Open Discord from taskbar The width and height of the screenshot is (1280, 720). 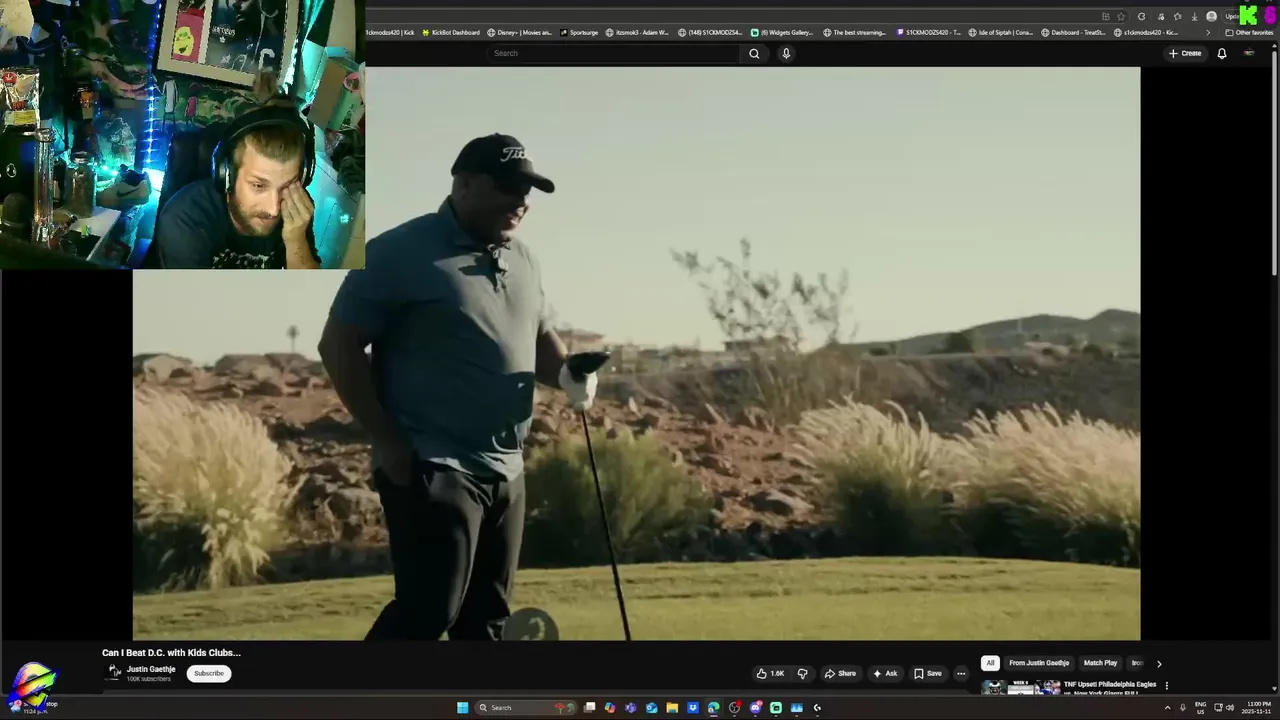[755, 708]
